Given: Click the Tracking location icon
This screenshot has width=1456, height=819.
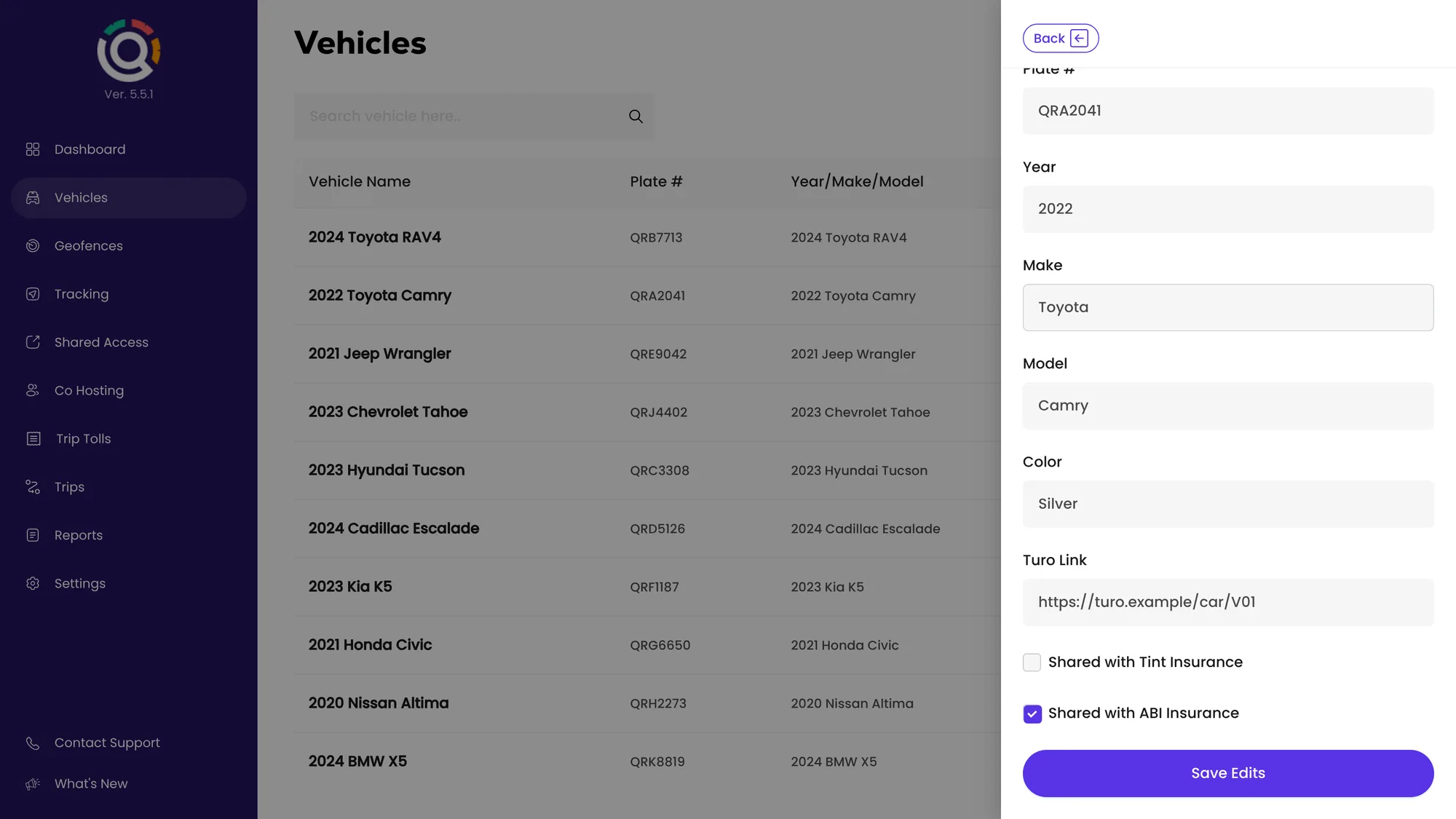Looking at the screenshot, I should [x=33, y=294].
